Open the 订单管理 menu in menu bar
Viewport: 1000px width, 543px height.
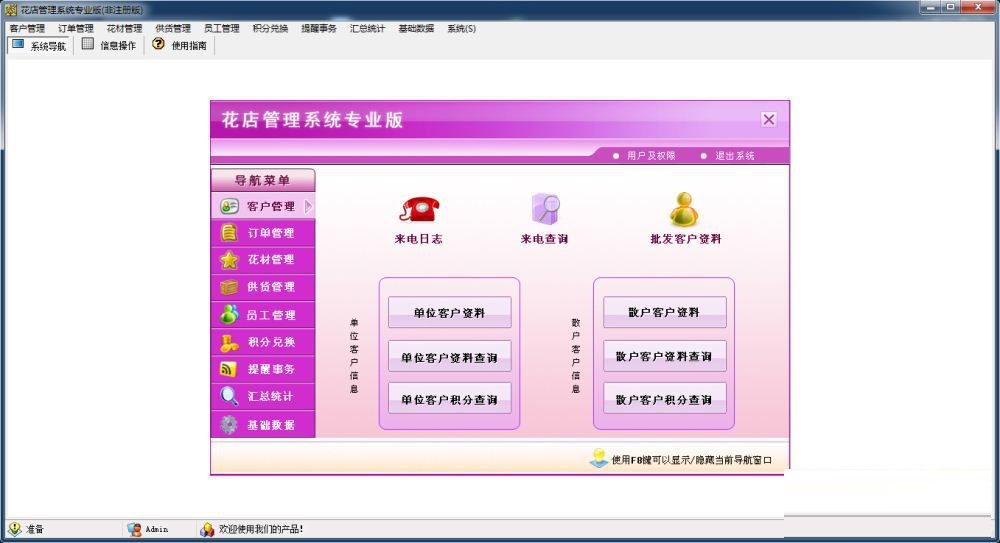click(76, 28)
